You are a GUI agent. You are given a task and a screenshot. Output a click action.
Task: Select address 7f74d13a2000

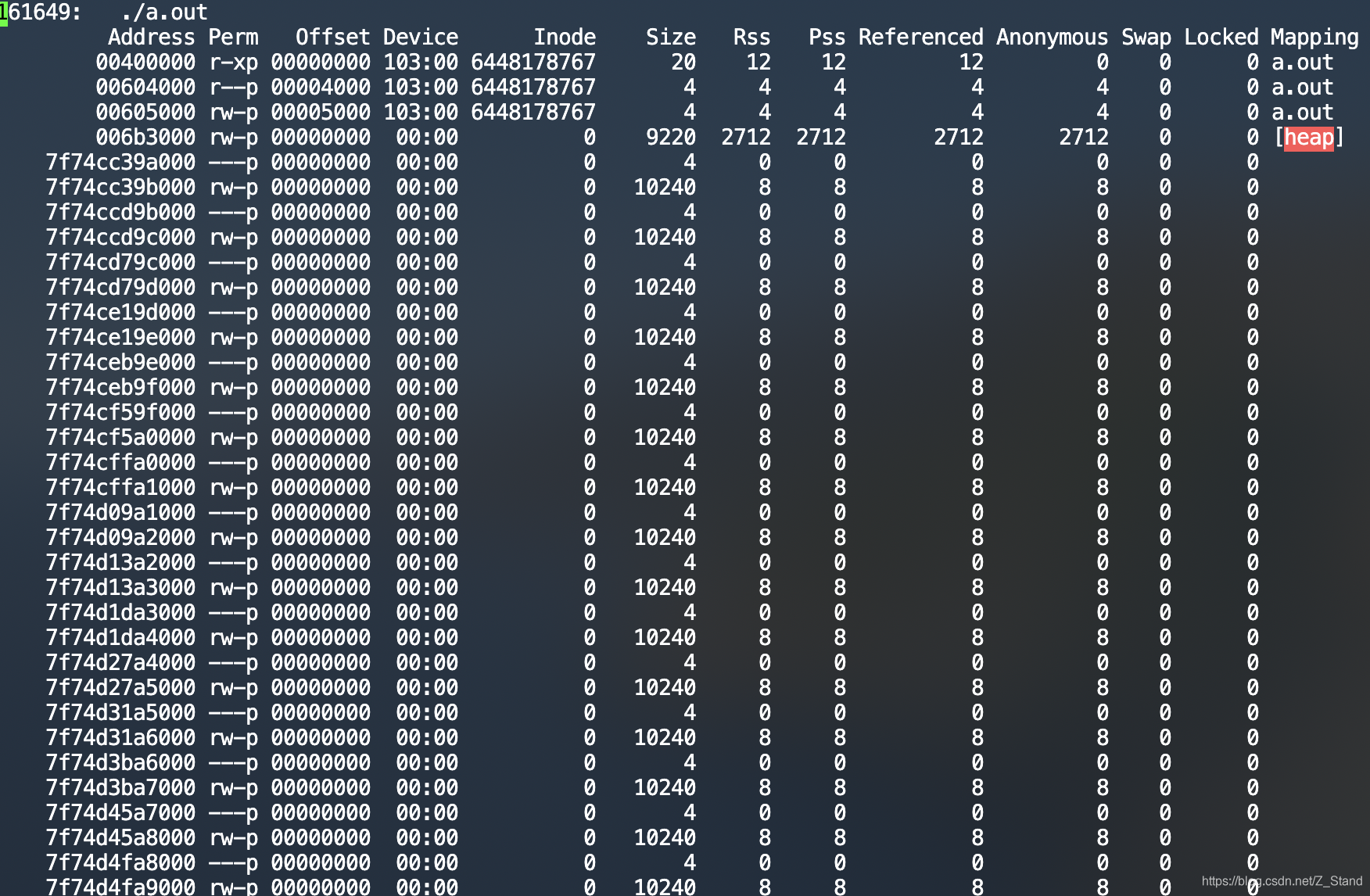point(120,563)
